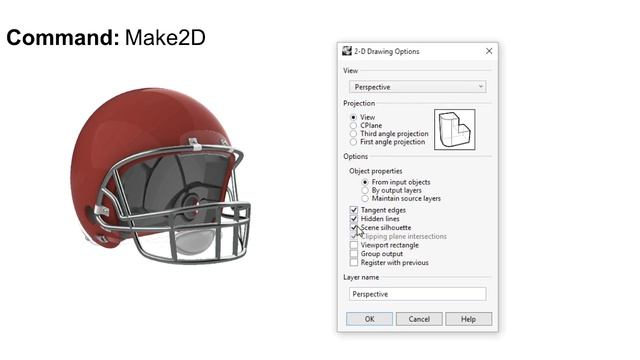Select Maintain source layers option

coord(365,198)
